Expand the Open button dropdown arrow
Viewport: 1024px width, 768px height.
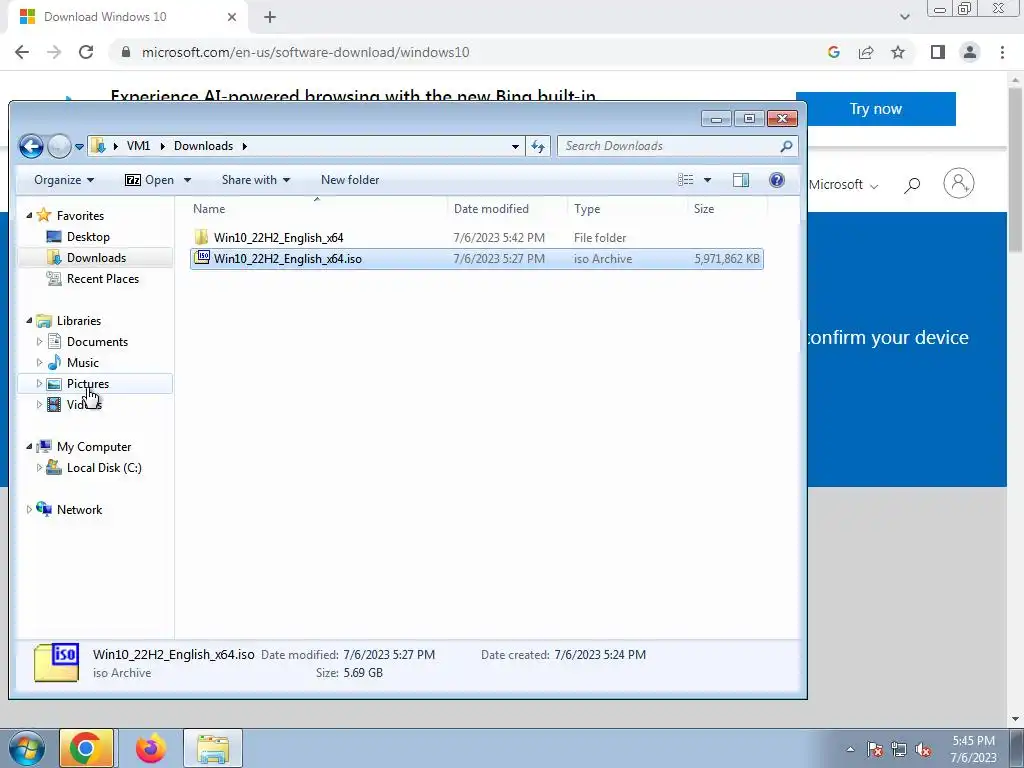pos(187,180)
